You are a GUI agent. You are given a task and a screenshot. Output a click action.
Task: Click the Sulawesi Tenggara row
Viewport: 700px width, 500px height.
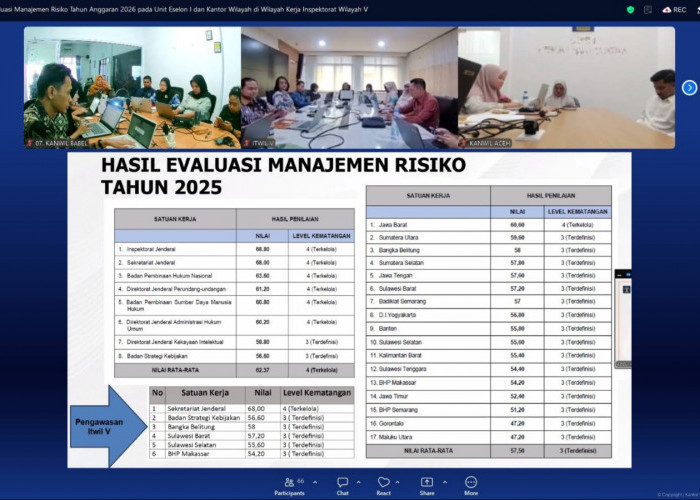pyautogui.click(x=489, y=369)
